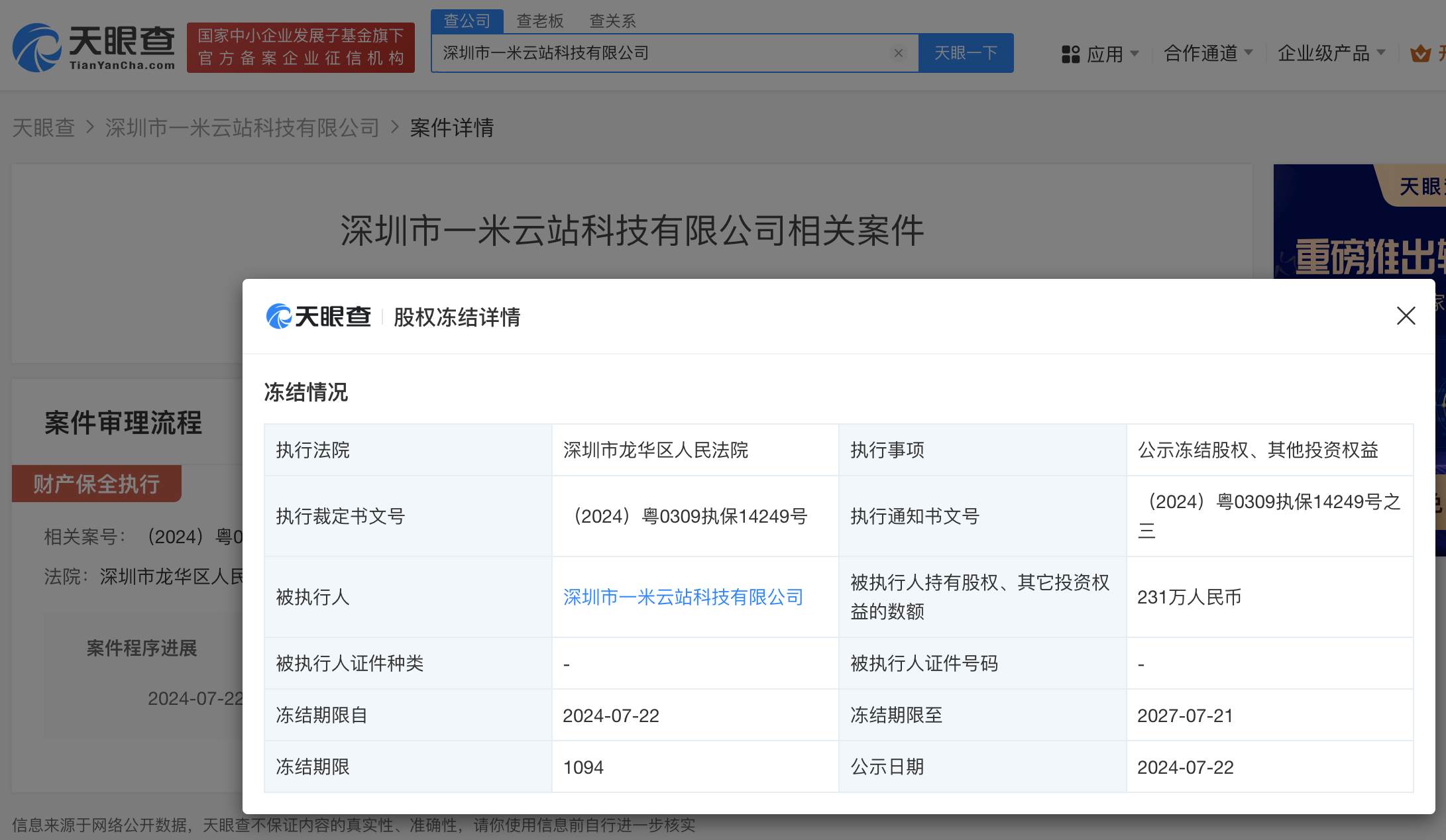Select the 财产保全执行 stage tag

tap(97, 484)
